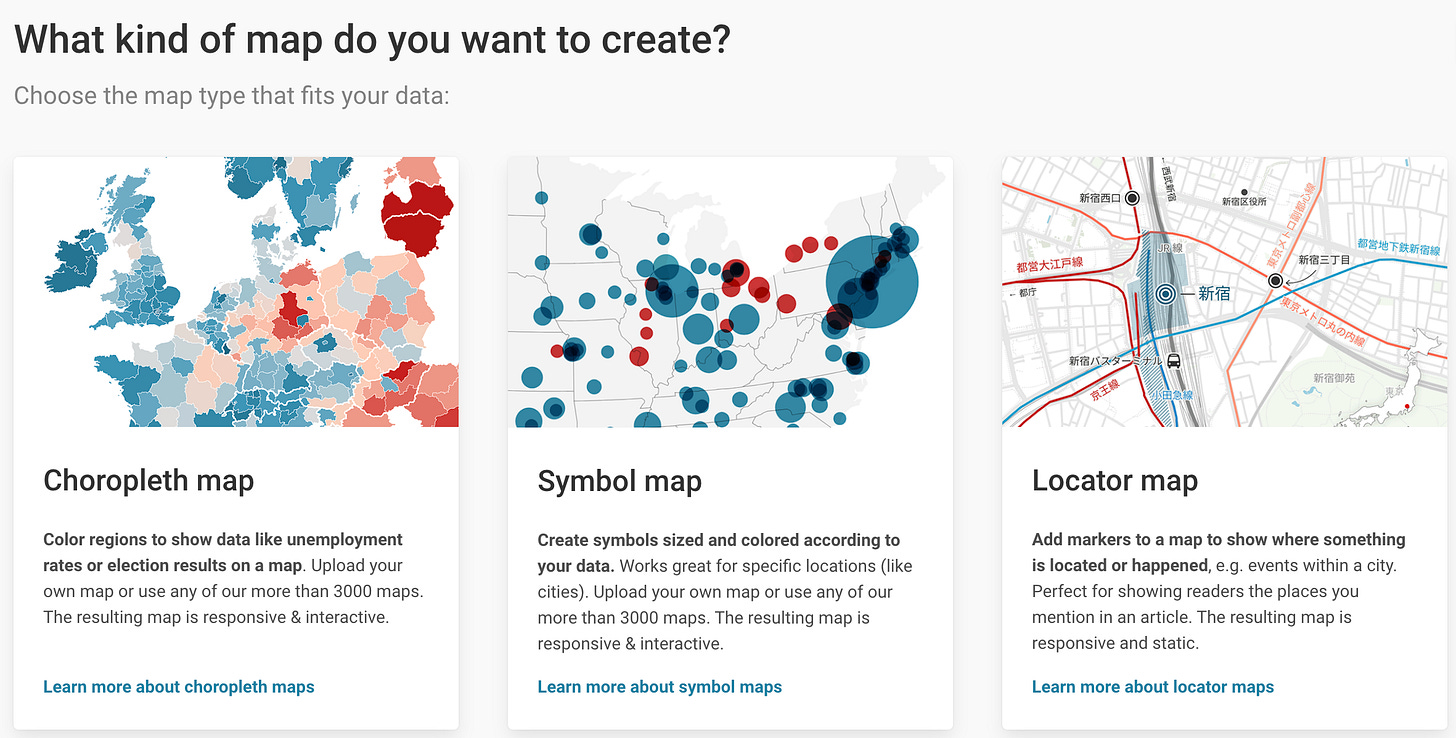Image resolution: width=1456 pixels, height=738 pixels.
Task: Select the Choropleth map card
Action: point(236,440)
